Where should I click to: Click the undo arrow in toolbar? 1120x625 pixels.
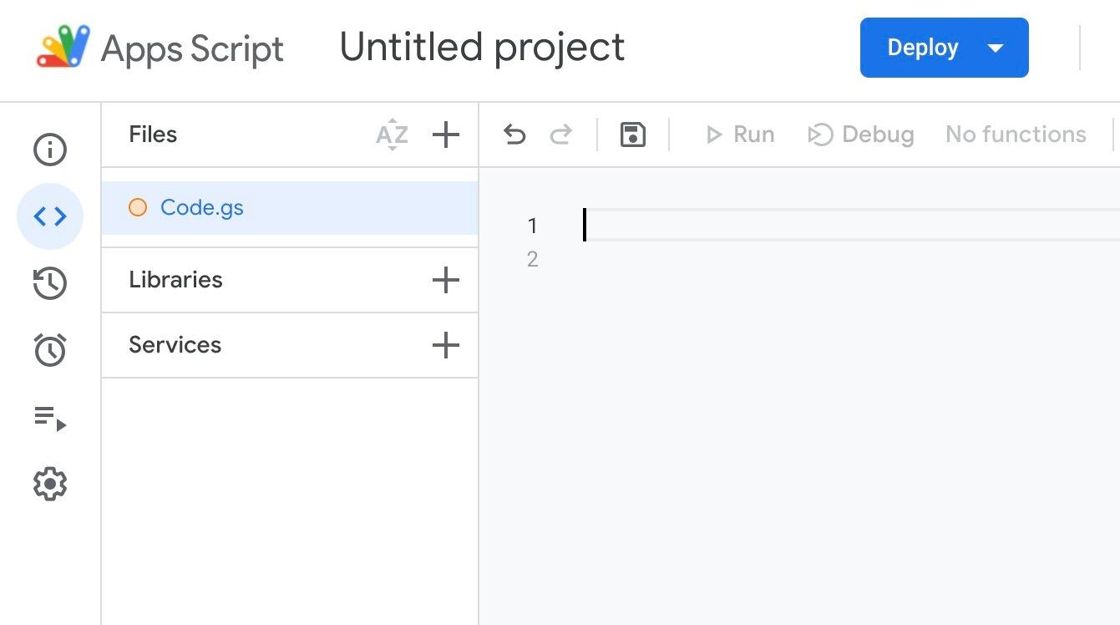click(515, 135)
